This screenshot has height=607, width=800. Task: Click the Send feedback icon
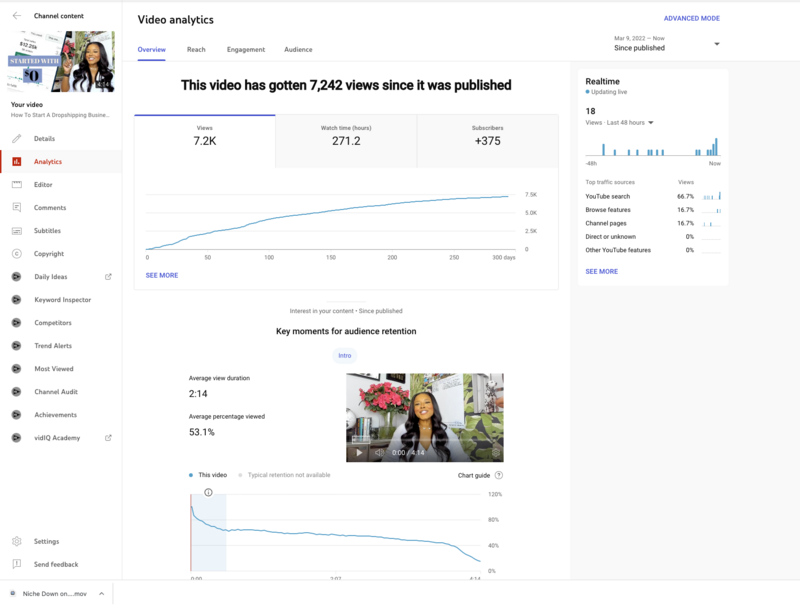pos(17,564)
